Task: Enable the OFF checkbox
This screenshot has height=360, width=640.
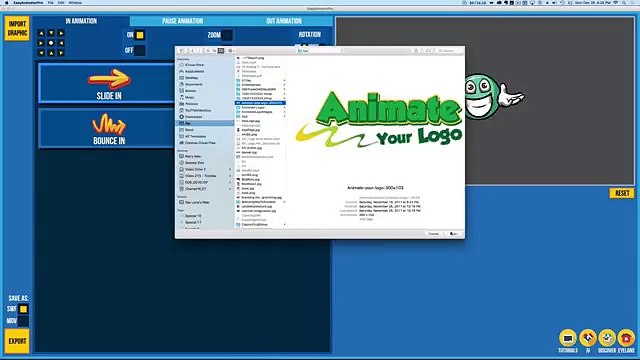Action: pos(140,50)
